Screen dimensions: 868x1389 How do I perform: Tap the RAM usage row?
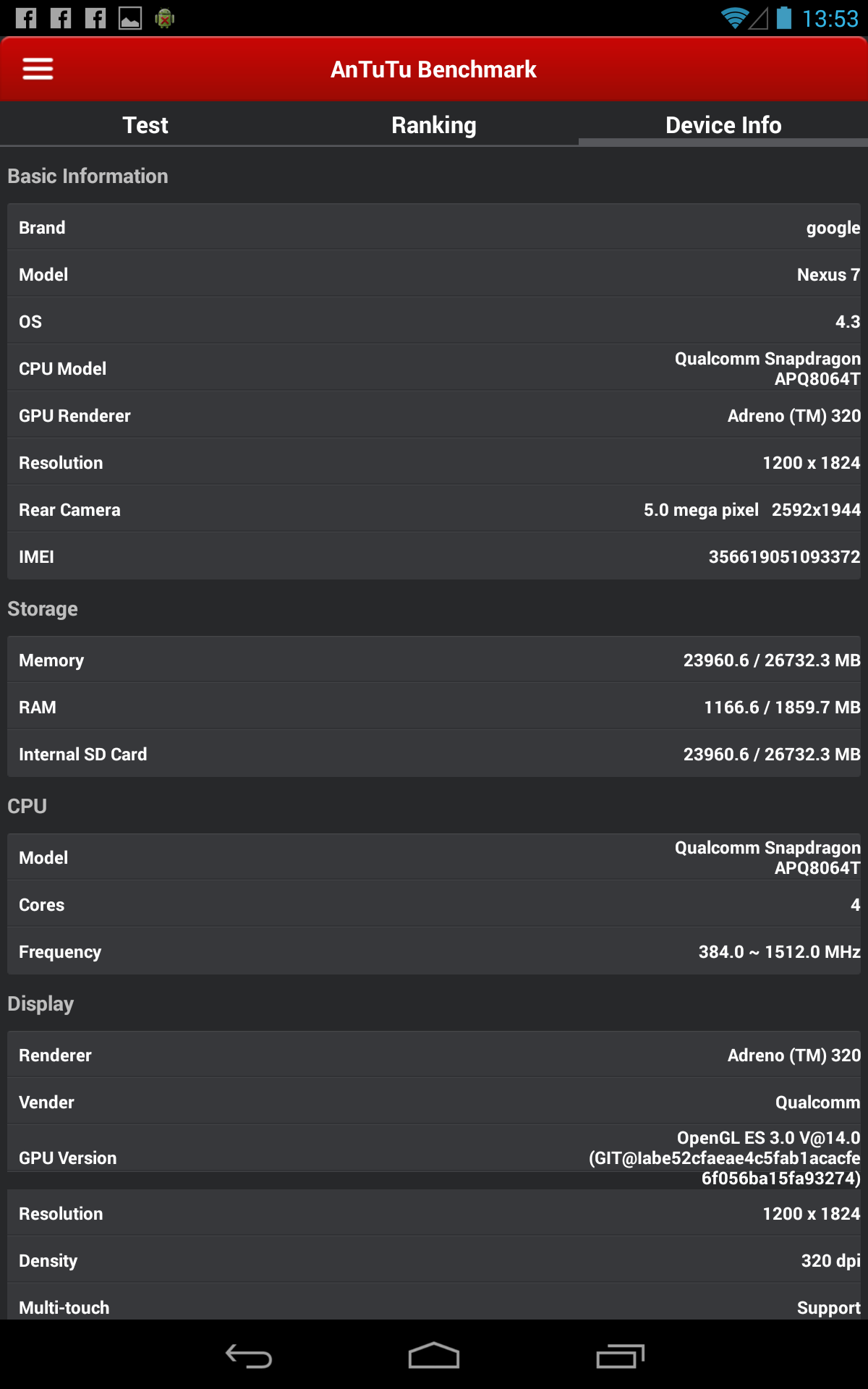tap(434, 707)
